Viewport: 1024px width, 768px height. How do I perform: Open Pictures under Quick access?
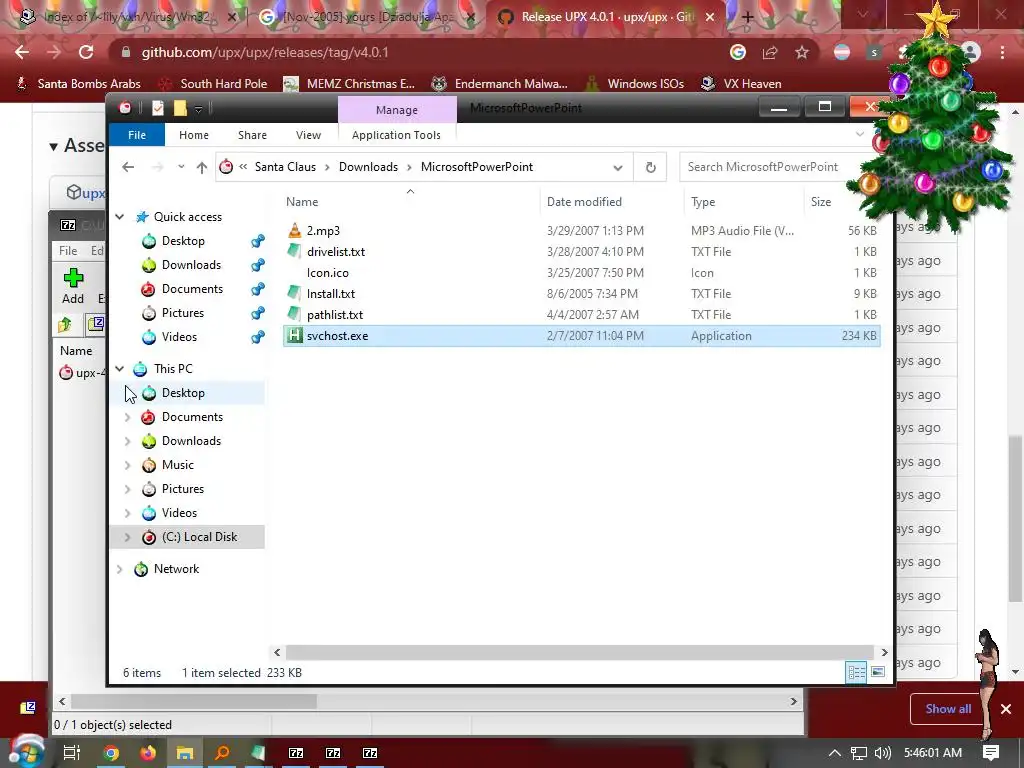click(x=183, y=313)
